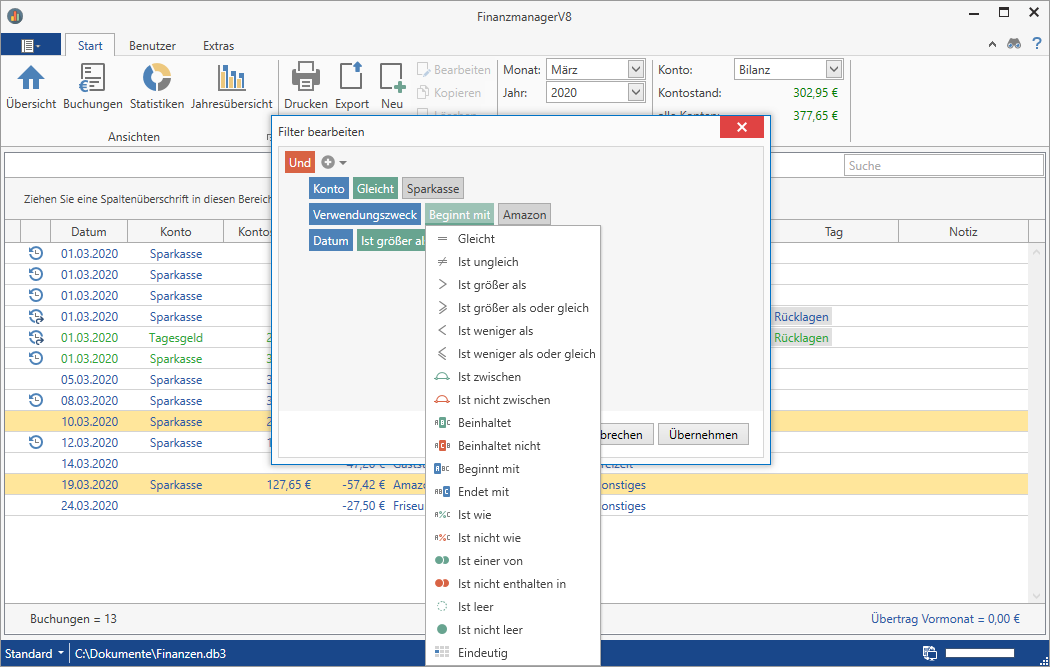Click the Drucken printer icon

305,77
